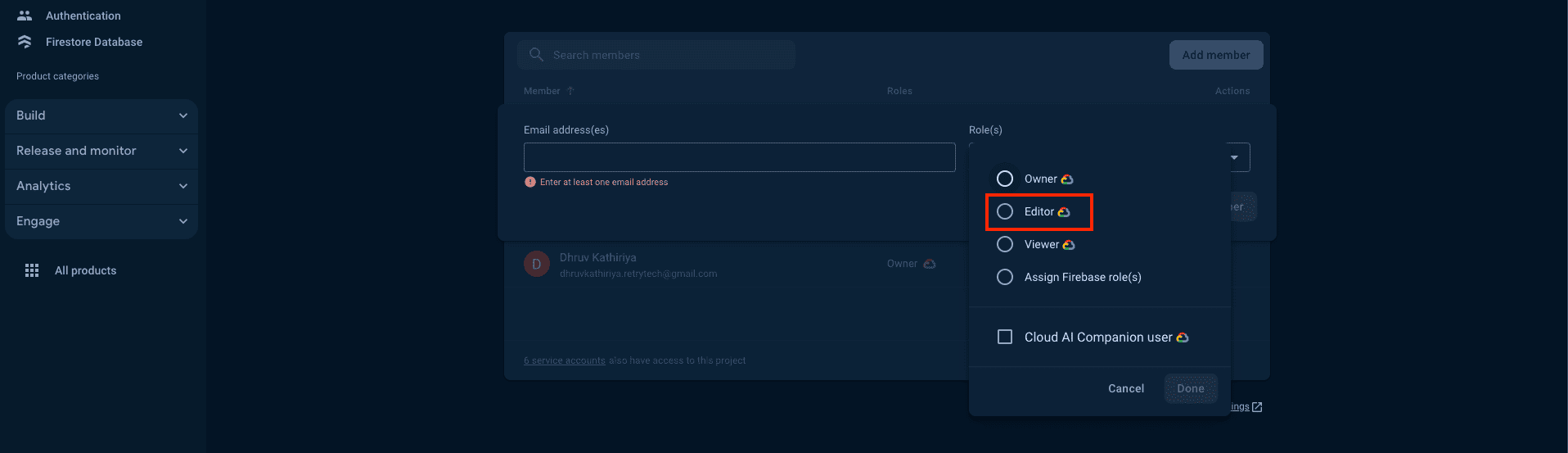The image size is (1568, 453).
Task: Open All products page
Action: 85,270
